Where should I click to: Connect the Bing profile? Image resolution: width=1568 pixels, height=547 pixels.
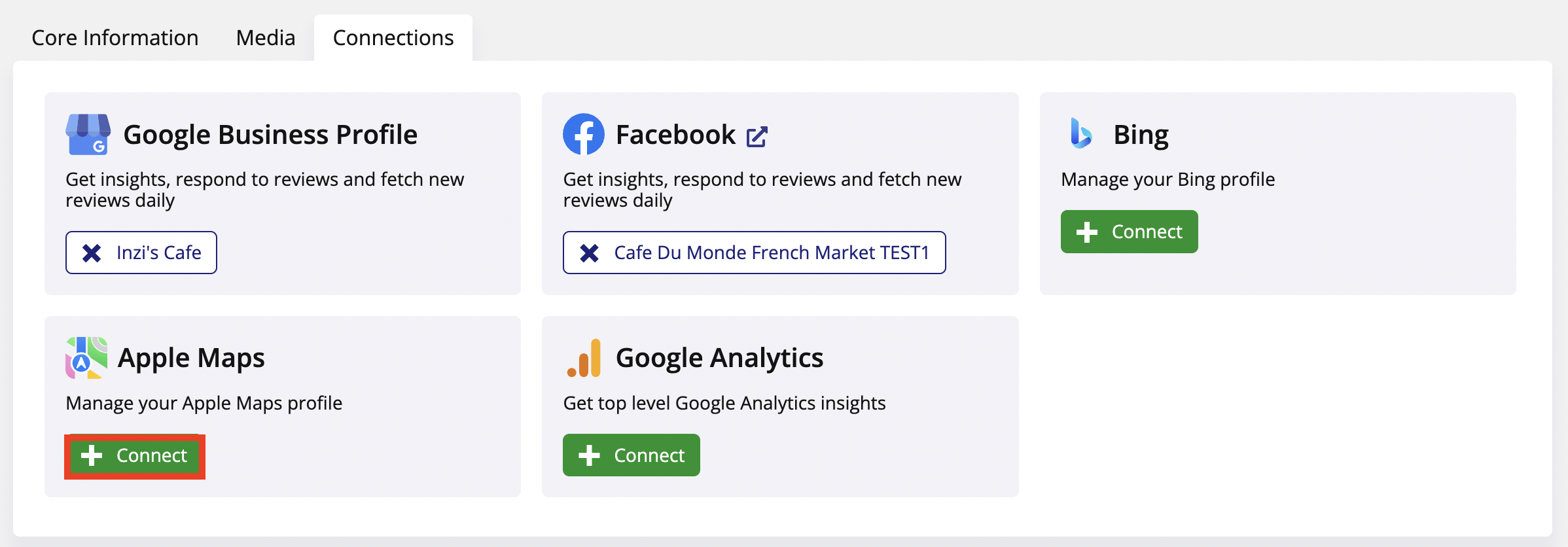coord(1130,232)
